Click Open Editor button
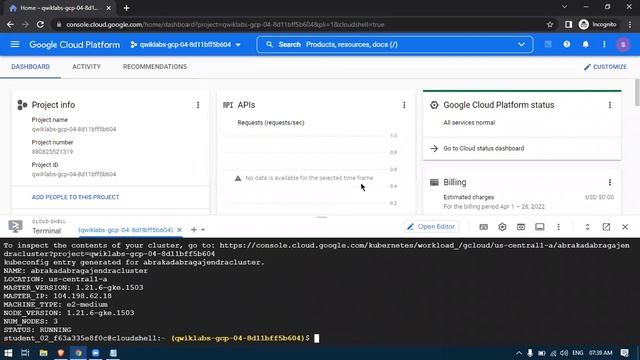Screen dimensions: 640x360 pyautogui.click(x=431, y=227)
